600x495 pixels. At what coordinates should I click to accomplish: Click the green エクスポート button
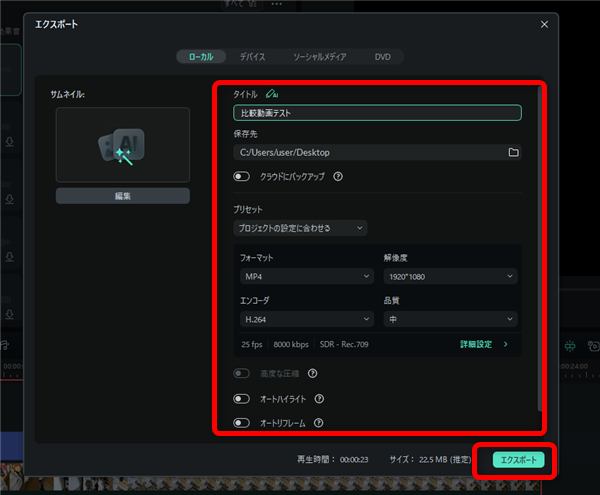click(x=519, y=460)
